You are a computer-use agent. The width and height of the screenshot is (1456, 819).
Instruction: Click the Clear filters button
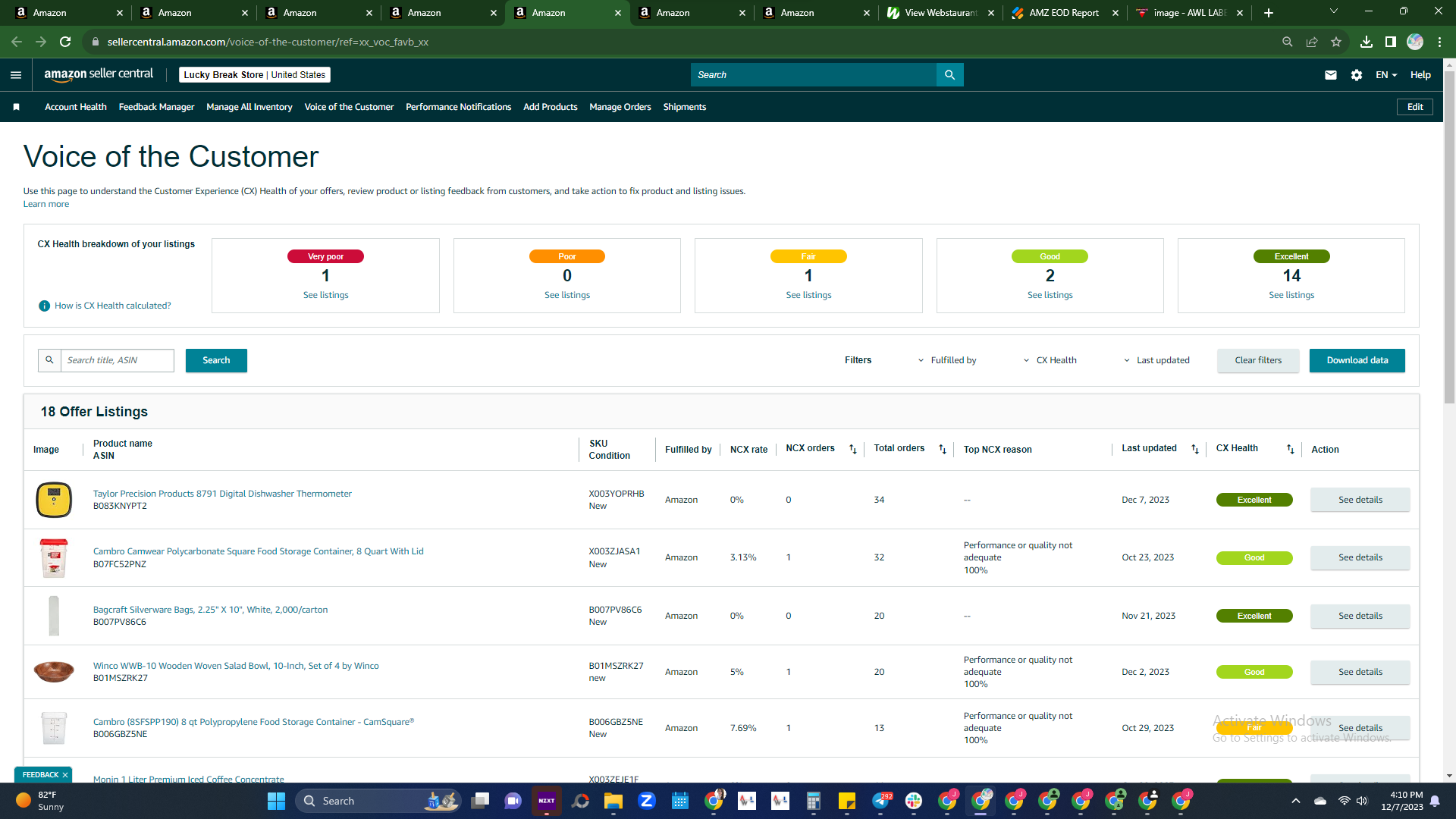[x=1258, y=360]
